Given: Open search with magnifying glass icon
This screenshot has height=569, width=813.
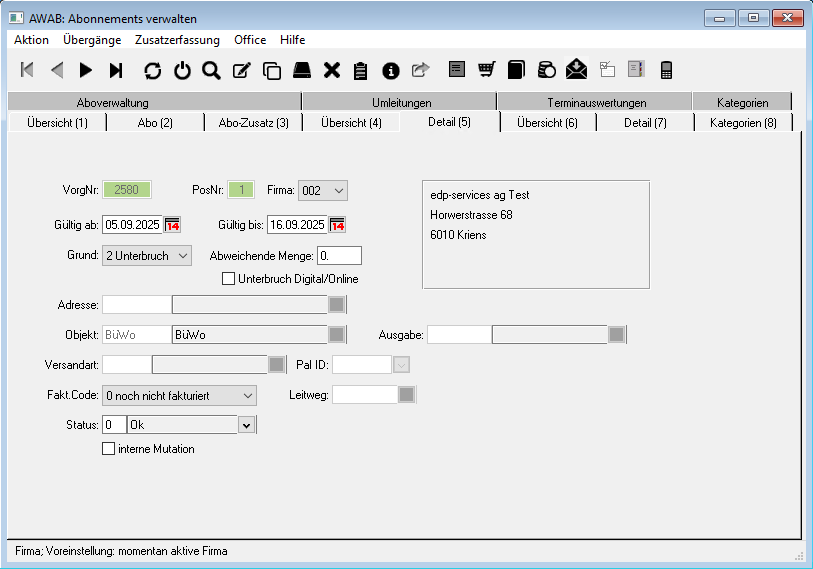Looking at the screenshot, I should 211,70.
